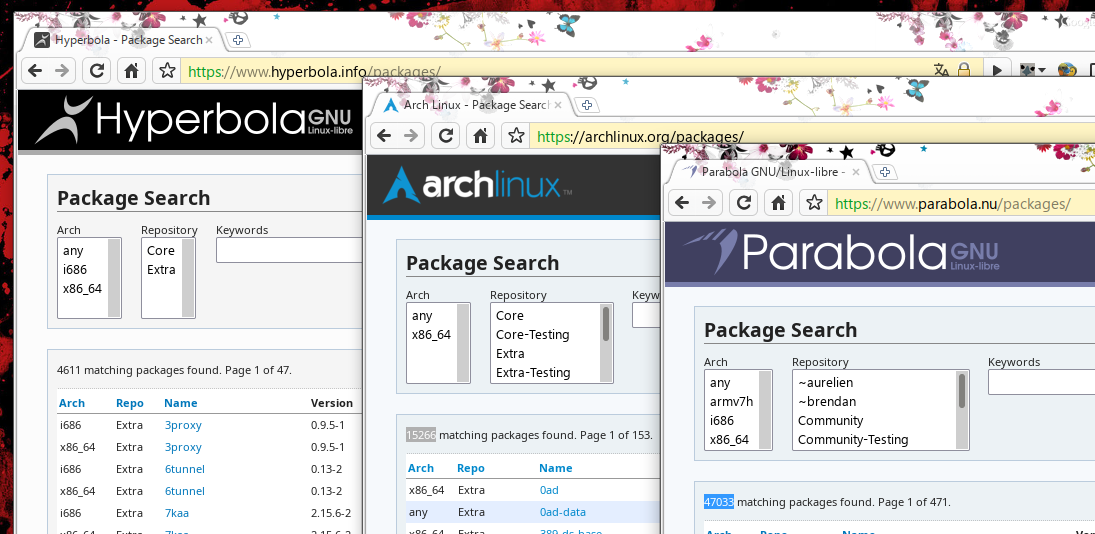Open the 7kaa i686 package link
Viewport: 1095px width, 534px height.
(x=177, y=513)
